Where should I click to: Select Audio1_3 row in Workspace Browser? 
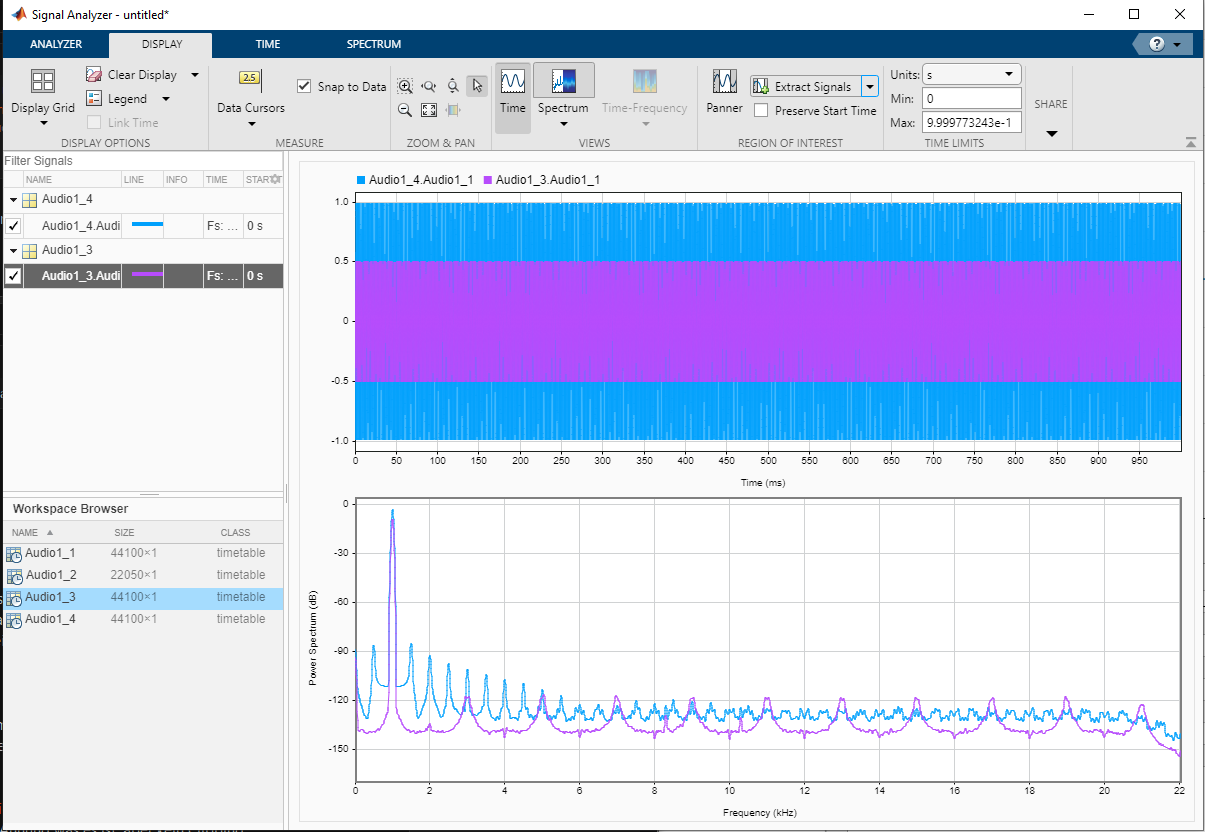(142, 597)
